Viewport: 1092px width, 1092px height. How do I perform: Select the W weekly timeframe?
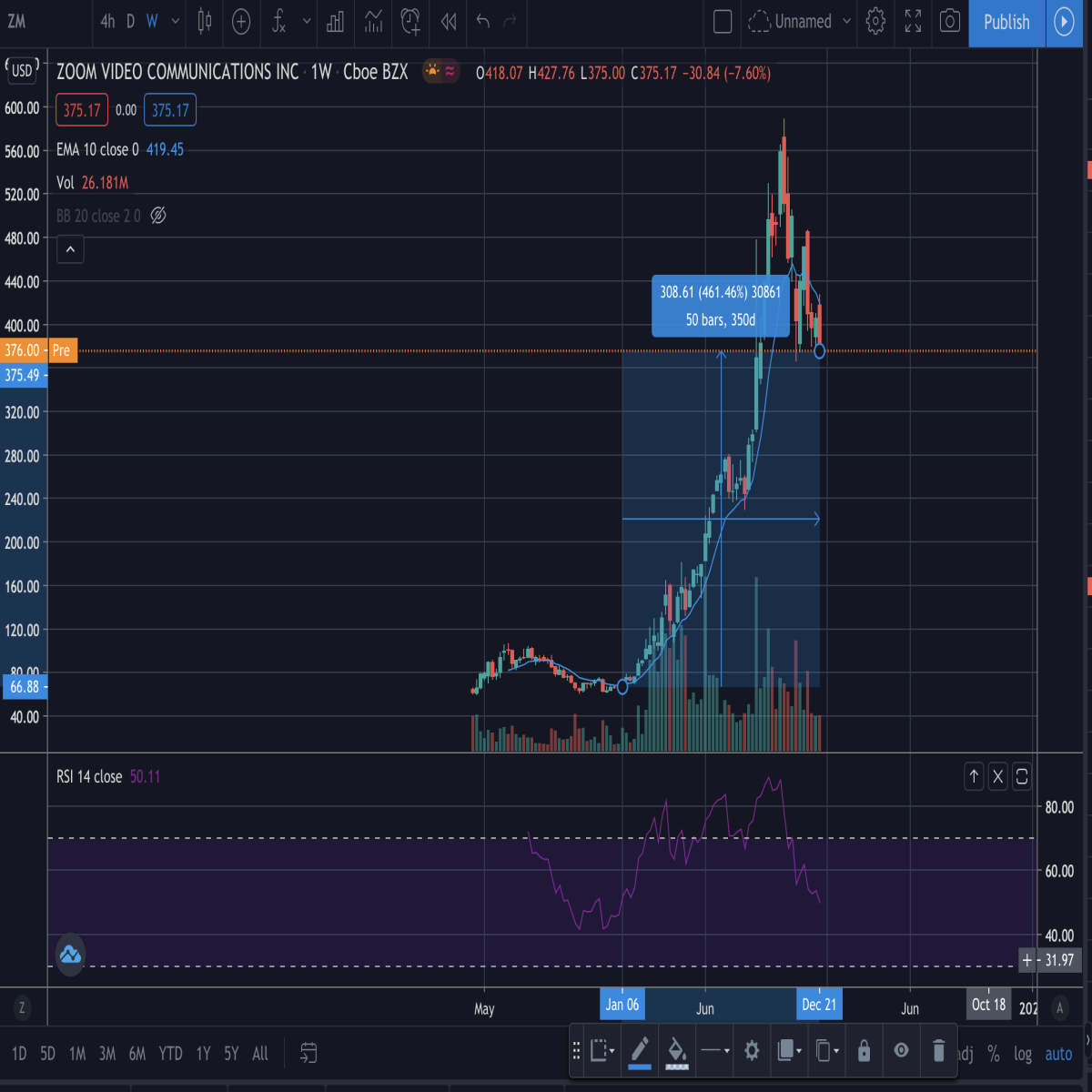click(x=152, y=22)
